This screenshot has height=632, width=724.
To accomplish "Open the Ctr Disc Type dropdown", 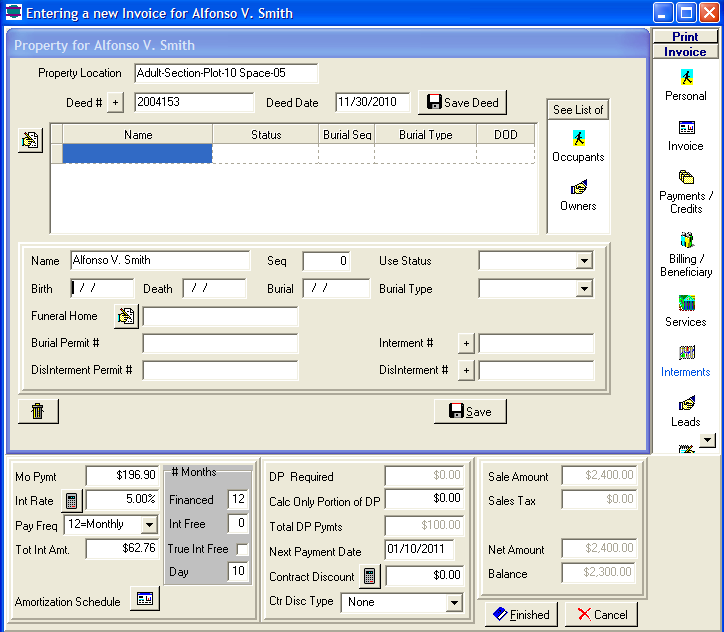I will 453,603.
